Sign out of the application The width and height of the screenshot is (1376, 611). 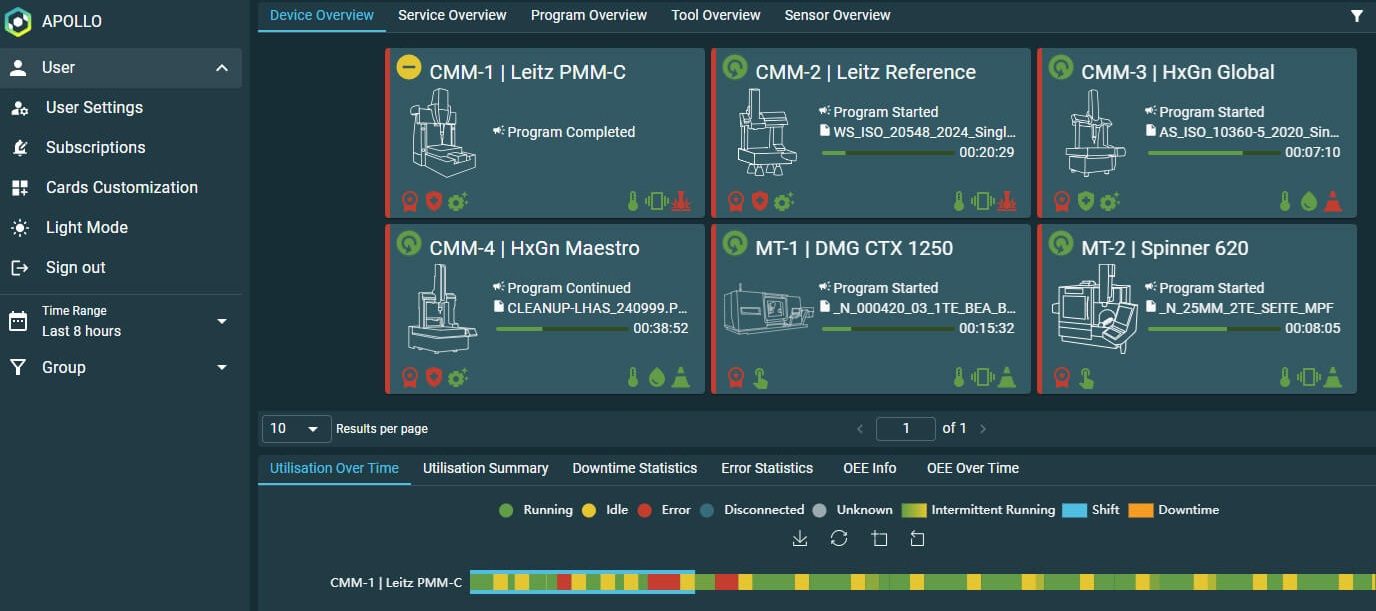pyautogui.click(x=75, y=267)
